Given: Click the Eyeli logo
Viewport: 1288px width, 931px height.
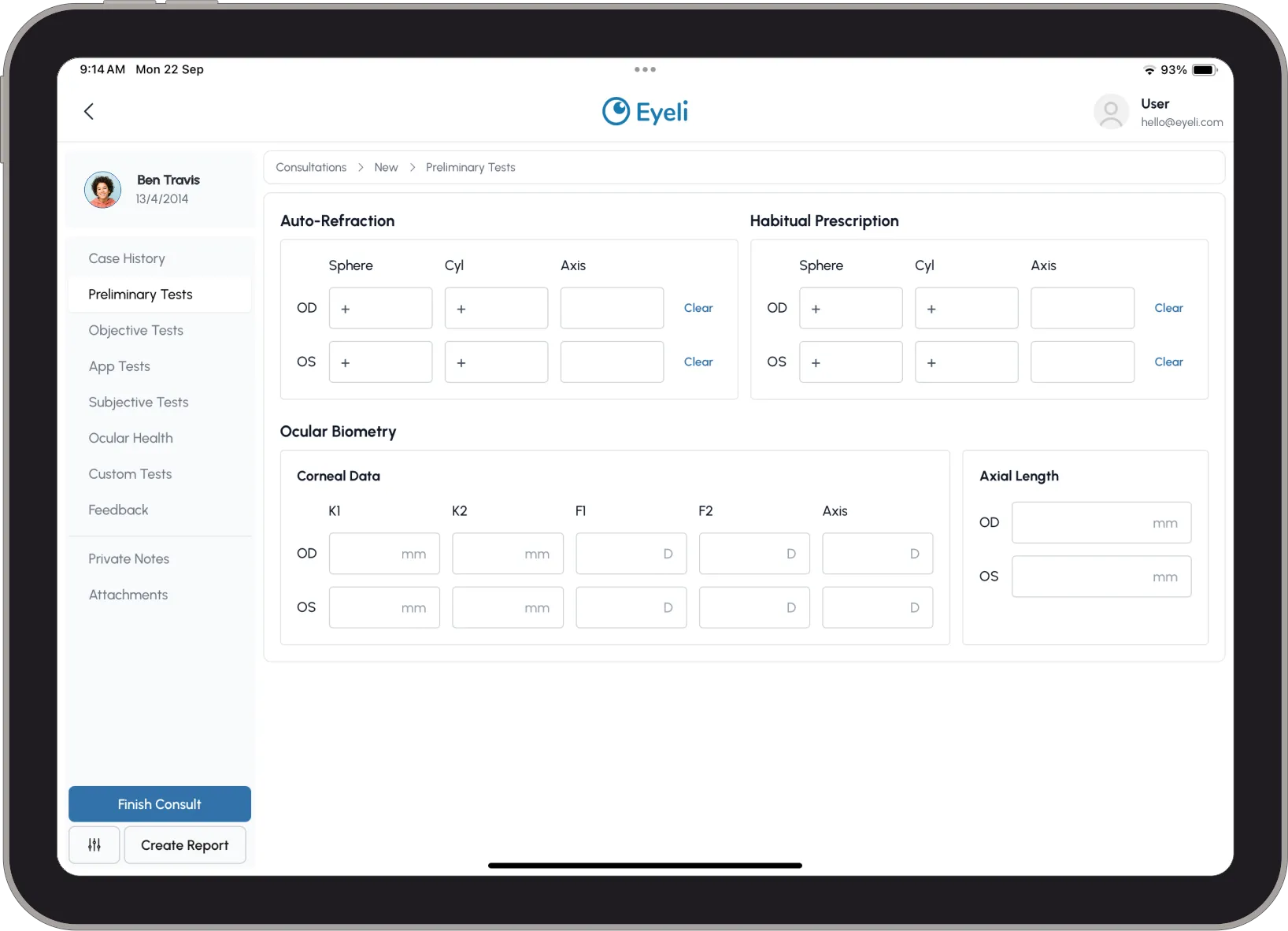Looking at the screenshot, I should 645,112.
